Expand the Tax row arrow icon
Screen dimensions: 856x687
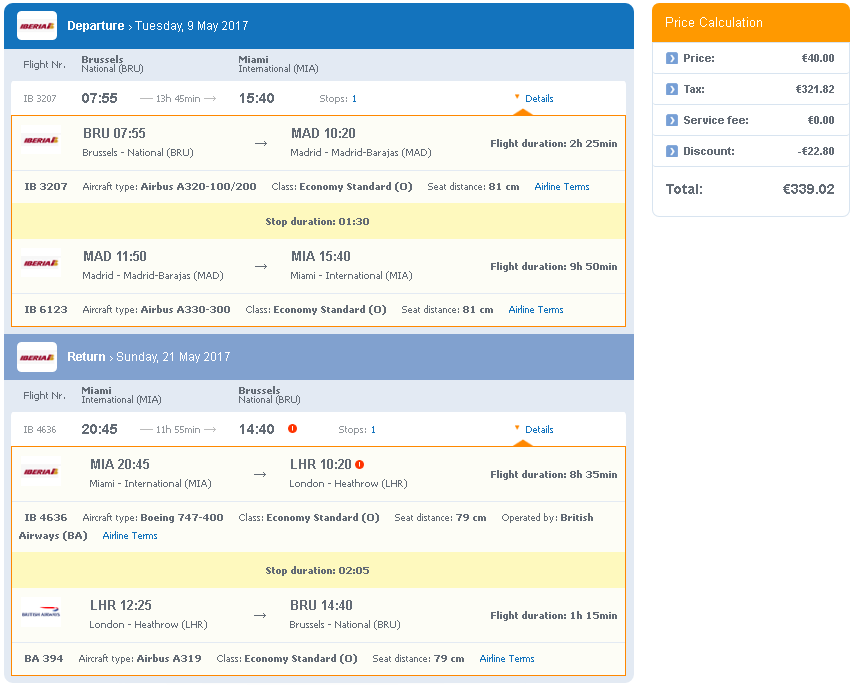pos(672,89)
